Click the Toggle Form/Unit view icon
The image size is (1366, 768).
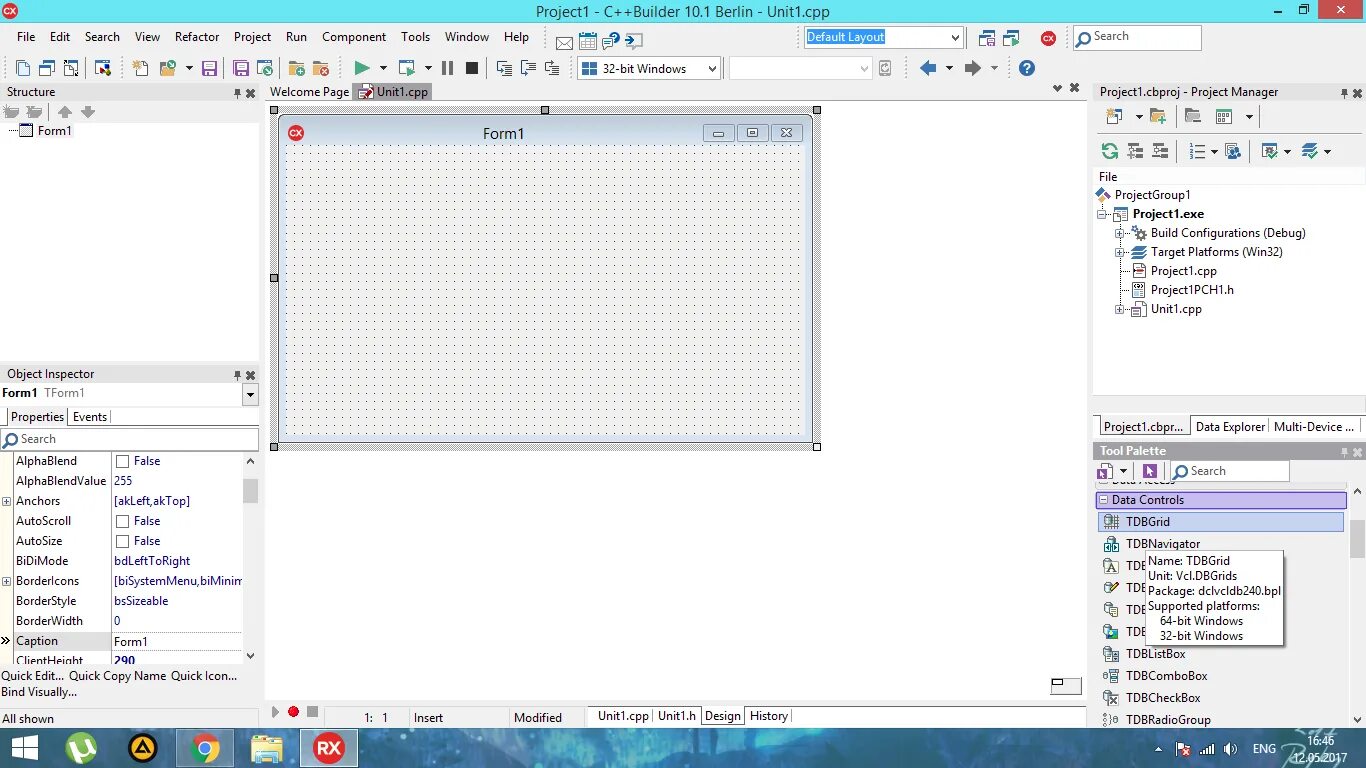71,68
